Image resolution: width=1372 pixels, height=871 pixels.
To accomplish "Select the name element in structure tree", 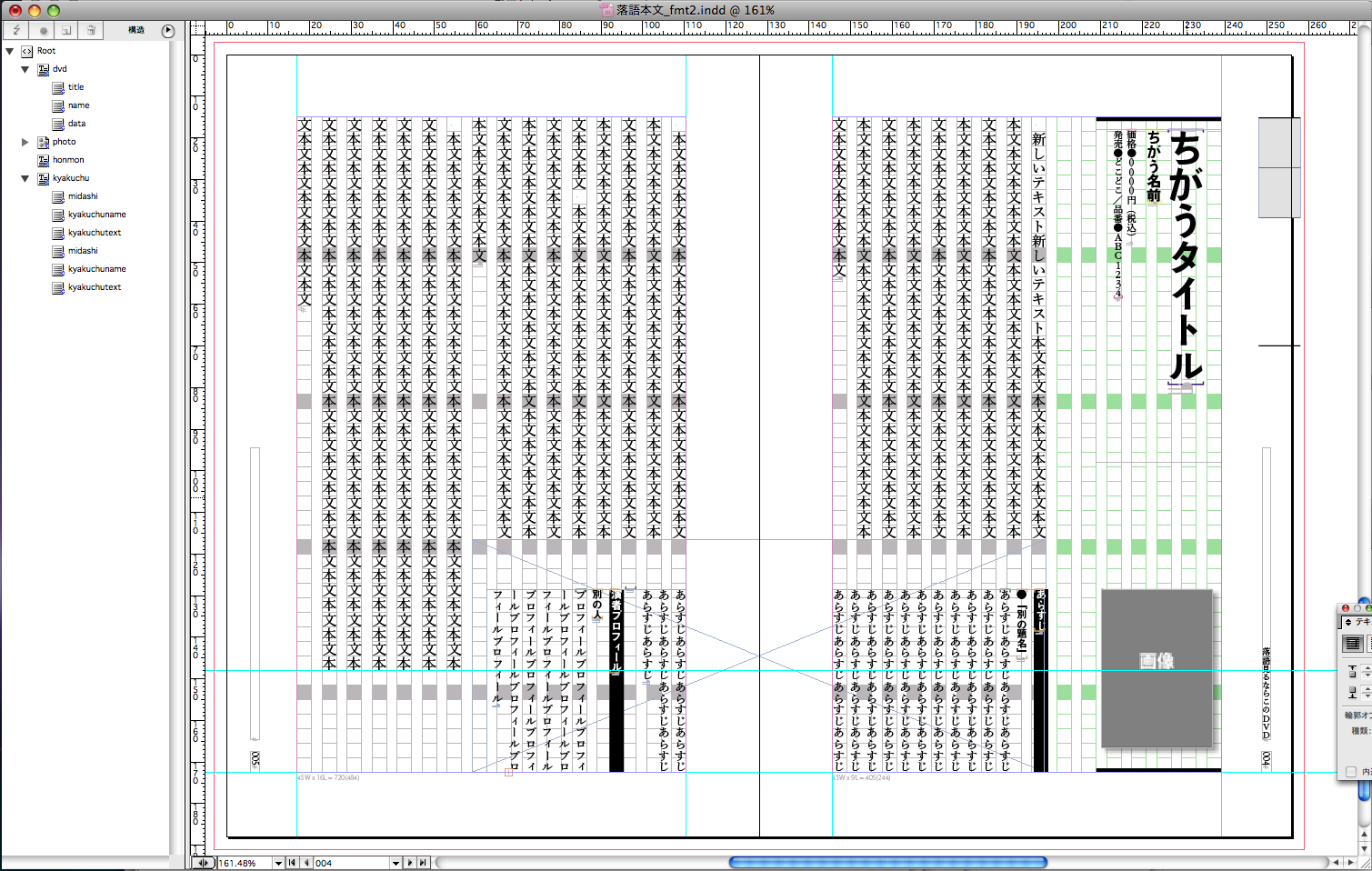I will point(79,105).
